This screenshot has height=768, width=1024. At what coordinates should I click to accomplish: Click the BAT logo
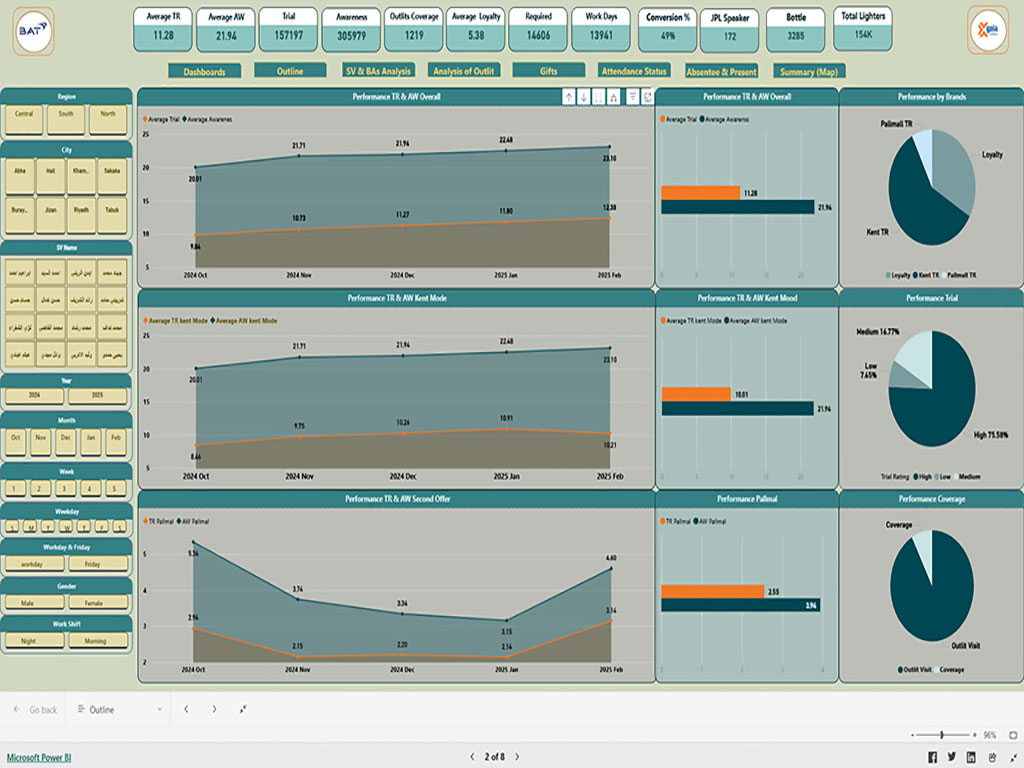click(x=33, y=31)
